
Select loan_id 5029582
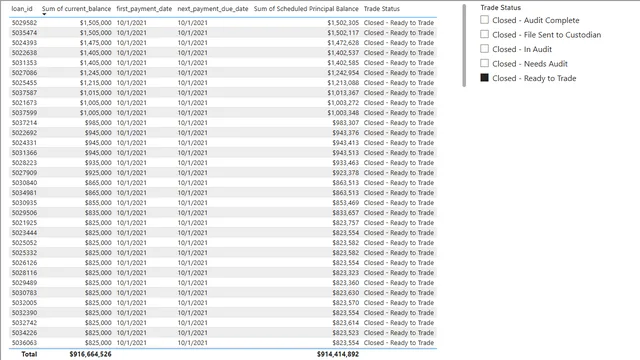24,23
